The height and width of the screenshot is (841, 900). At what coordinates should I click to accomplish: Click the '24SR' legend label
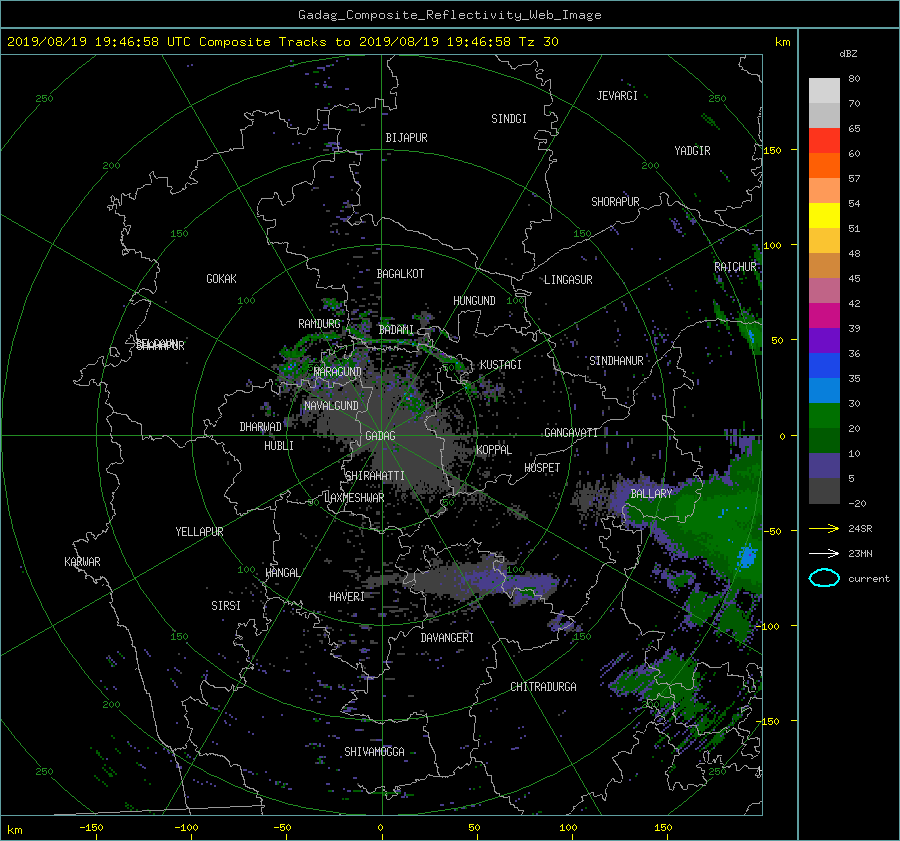860,528
